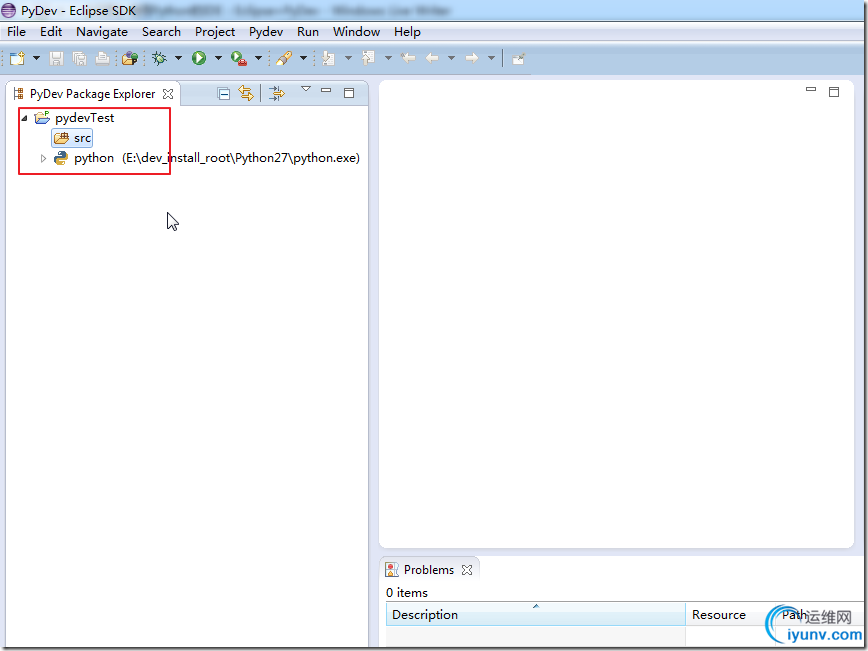Click the blue-and-yellow arrows icon in Package Explorer toolbar

pyautogui.click(x=277, y=93)
